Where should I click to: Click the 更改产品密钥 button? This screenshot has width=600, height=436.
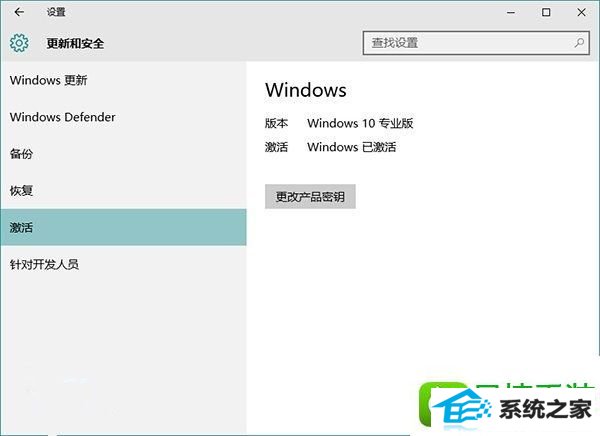310,197
